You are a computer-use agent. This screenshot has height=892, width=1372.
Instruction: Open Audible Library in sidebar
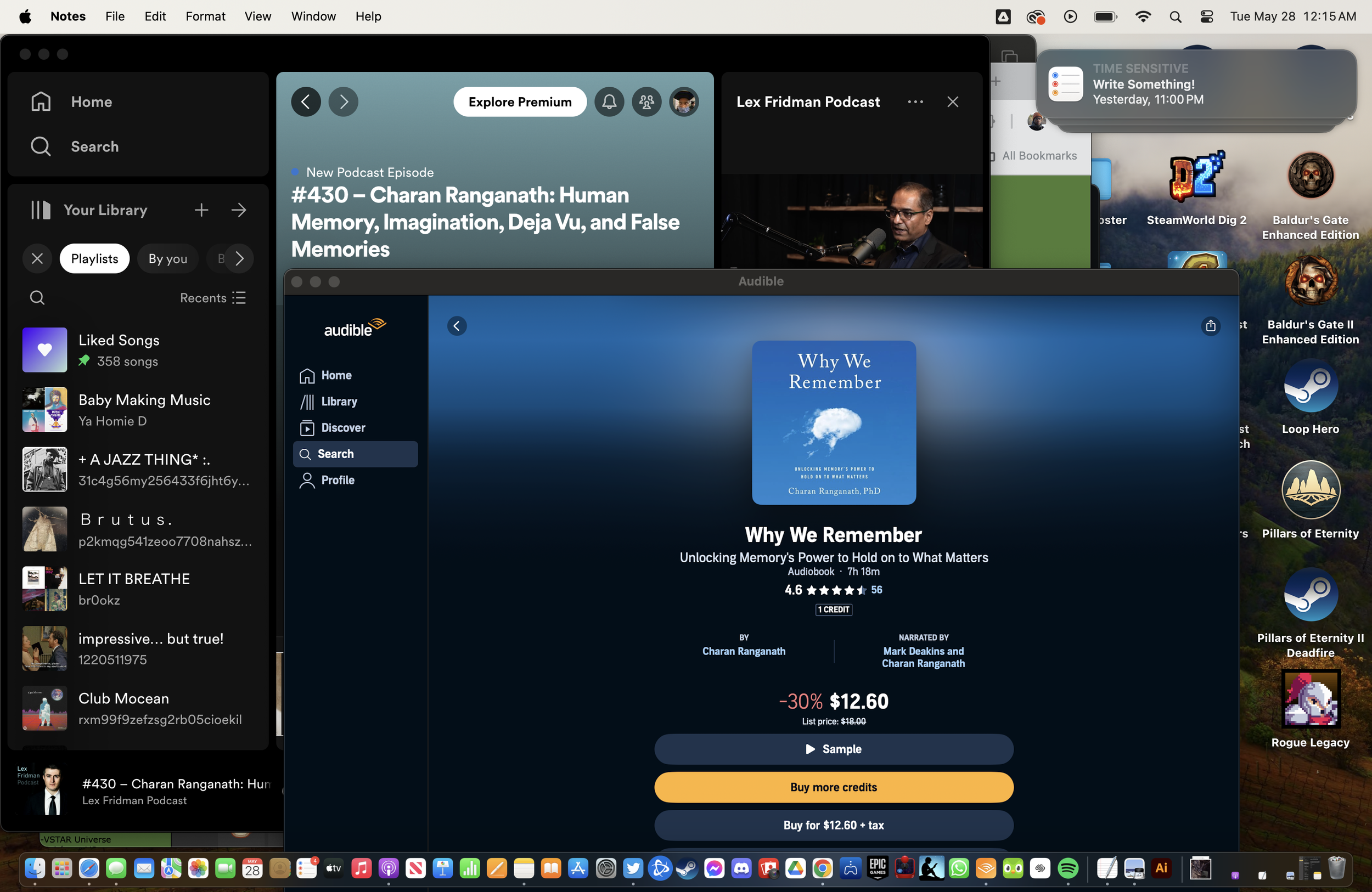[x=339, y=402]
